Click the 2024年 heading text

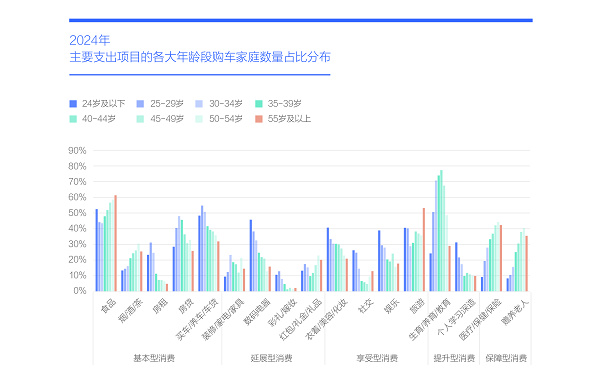click(x=90, y=40)
